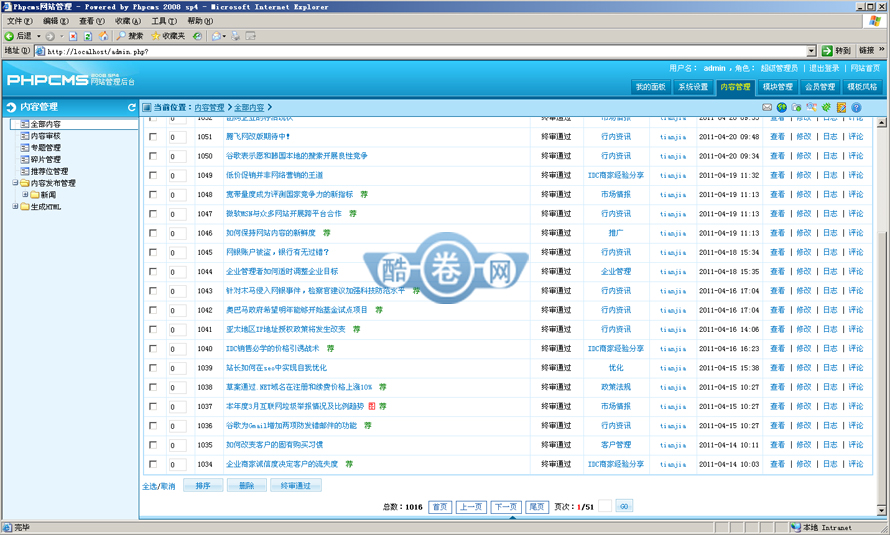Open the address bar URL dropdown
Image resolution: width=890 pixels, height=535 pixels.
811,51
